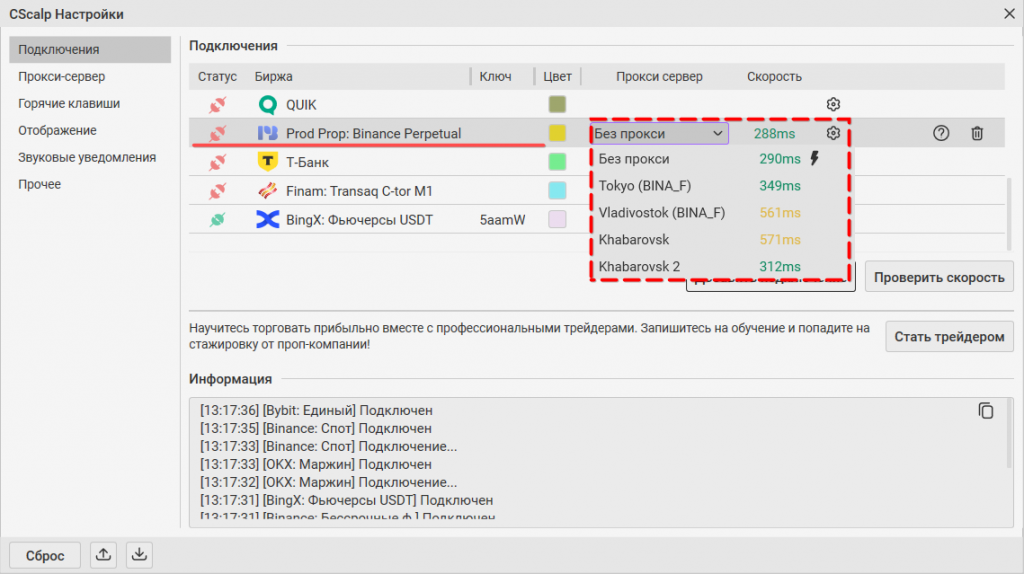
Task: Open Binance Perpetual settings gear icon
Action: (833, 133)
